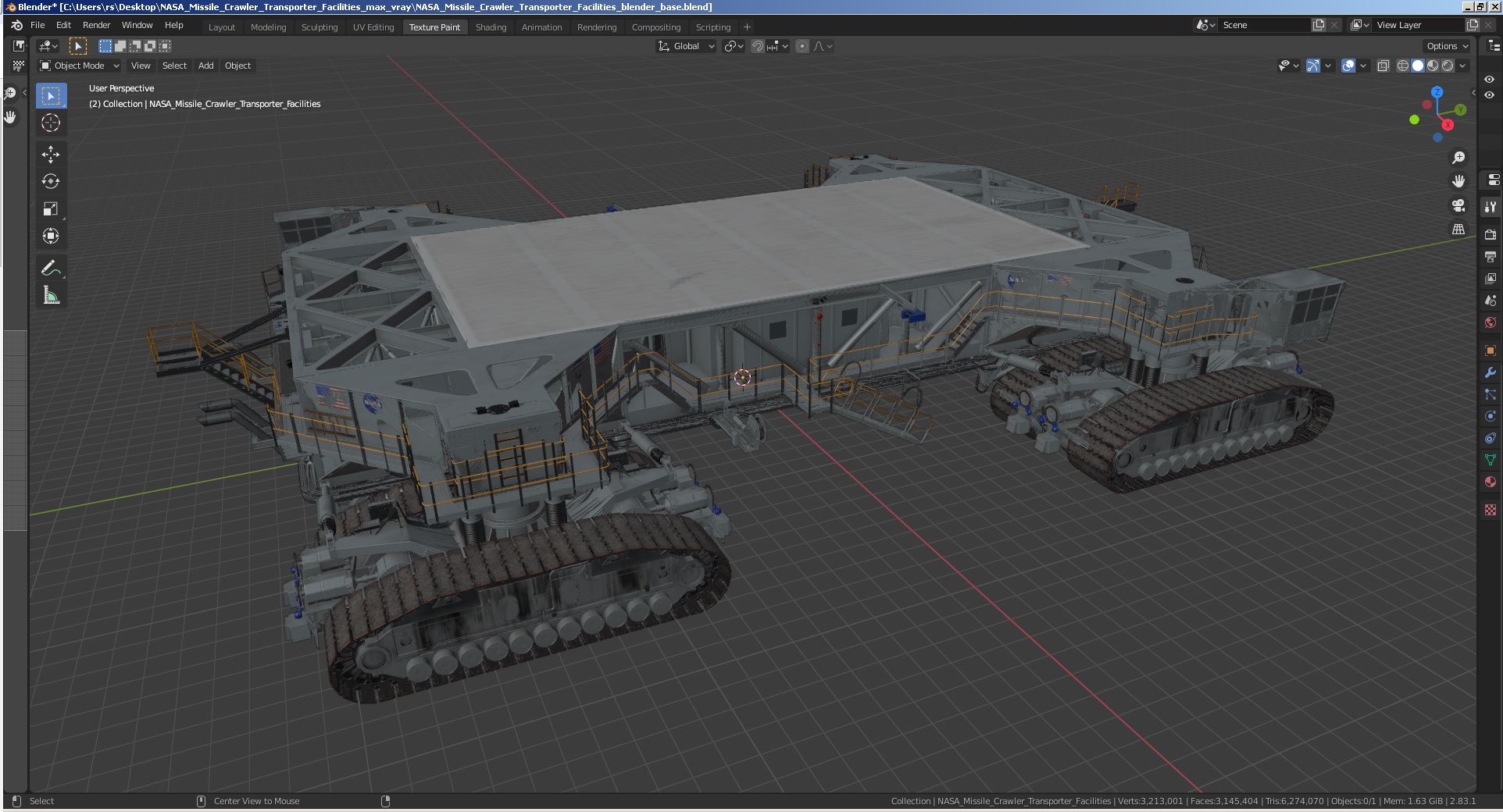The height and width of the screenshot is (812, 1503).
Task: Select the Rotate tool
Action: tap(51, 181)
